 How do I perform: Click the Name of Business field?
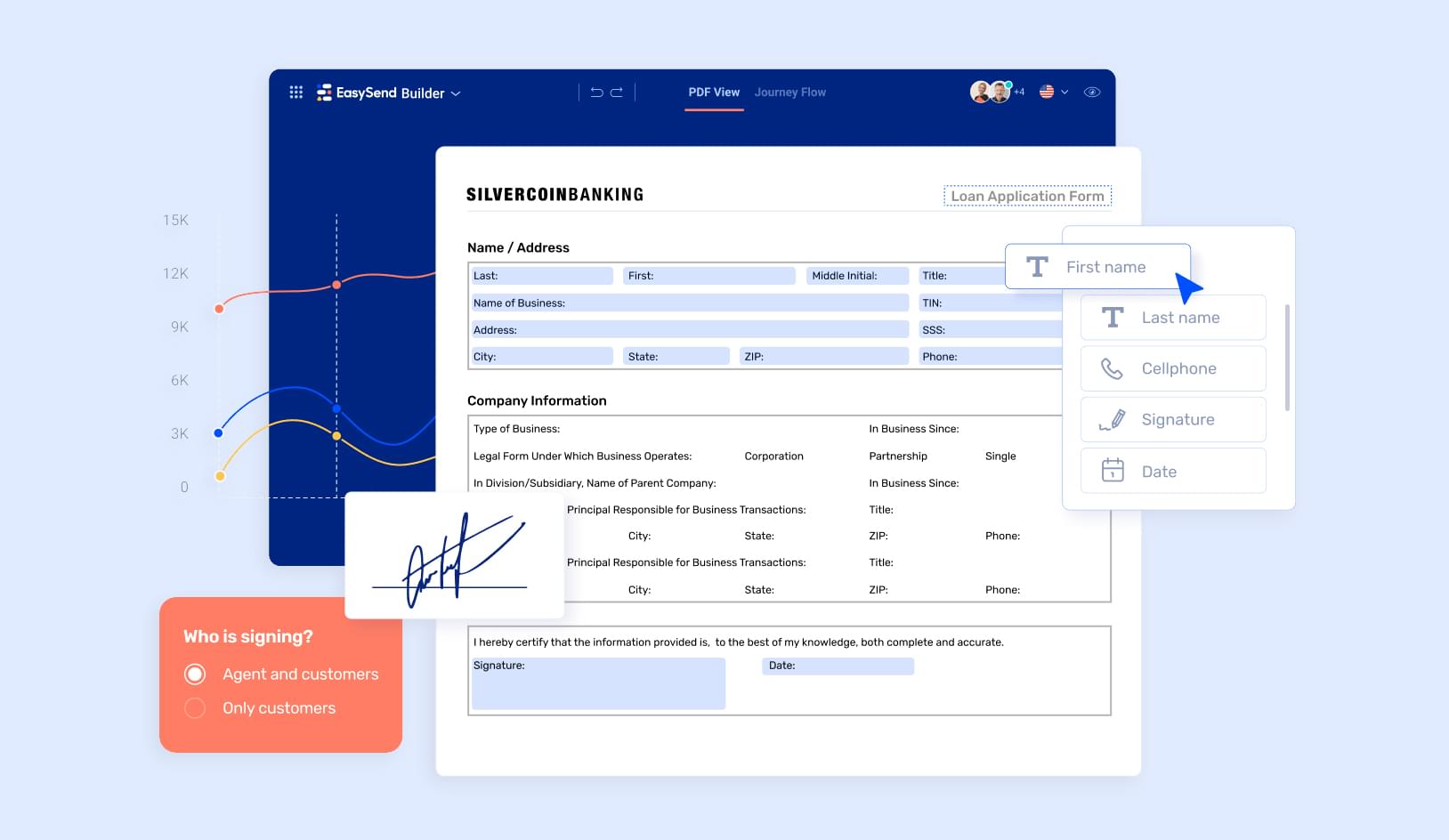pos(690,303)
